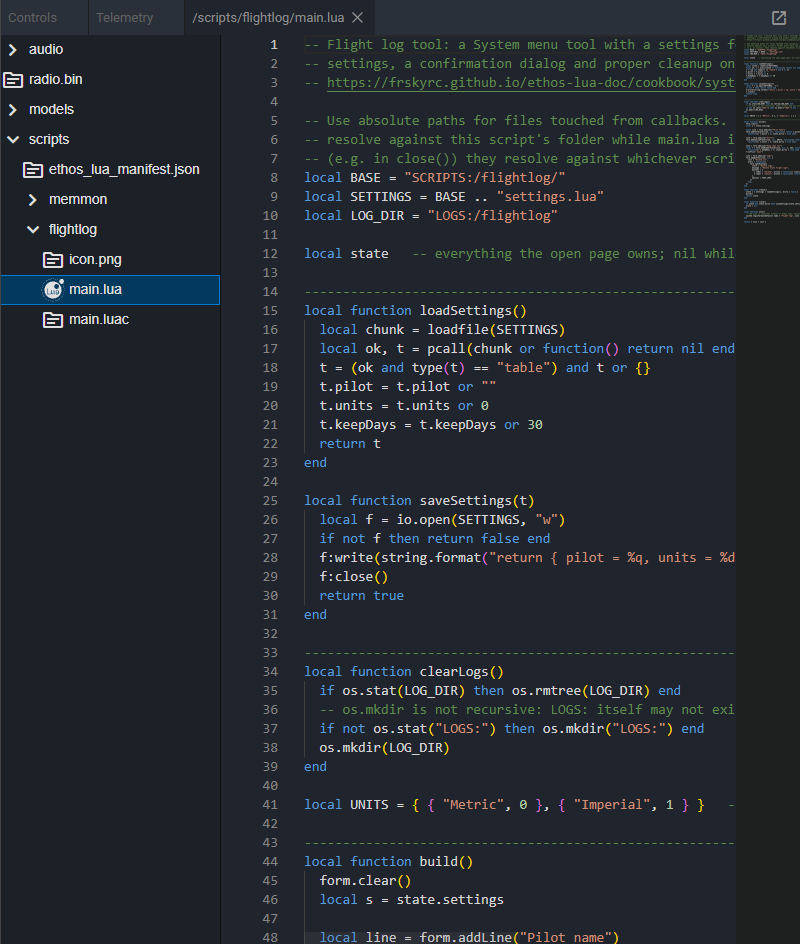This screenshot has height=944, width=800.
Task: Expand the audio folder chevron
Action: [x=13, y=49]
